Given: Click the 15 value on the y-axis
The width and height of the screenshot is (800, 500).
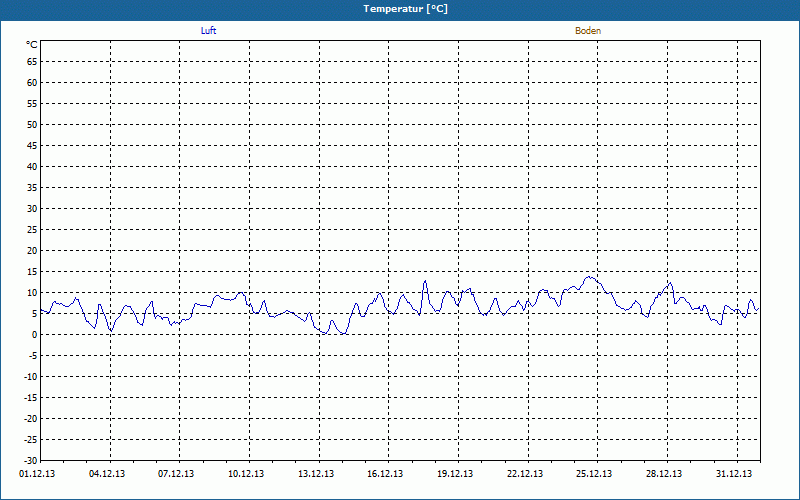Looking at the screenshot, I should coord(32,271).
